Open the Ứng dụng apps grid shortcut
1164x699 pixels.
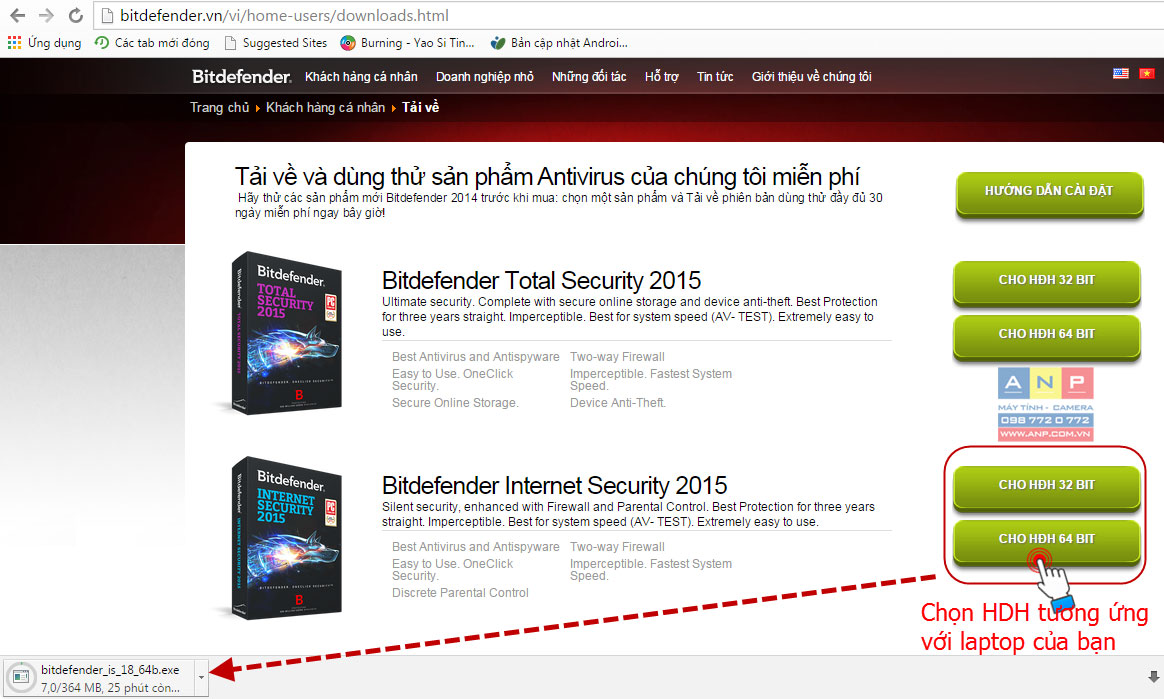45,43
